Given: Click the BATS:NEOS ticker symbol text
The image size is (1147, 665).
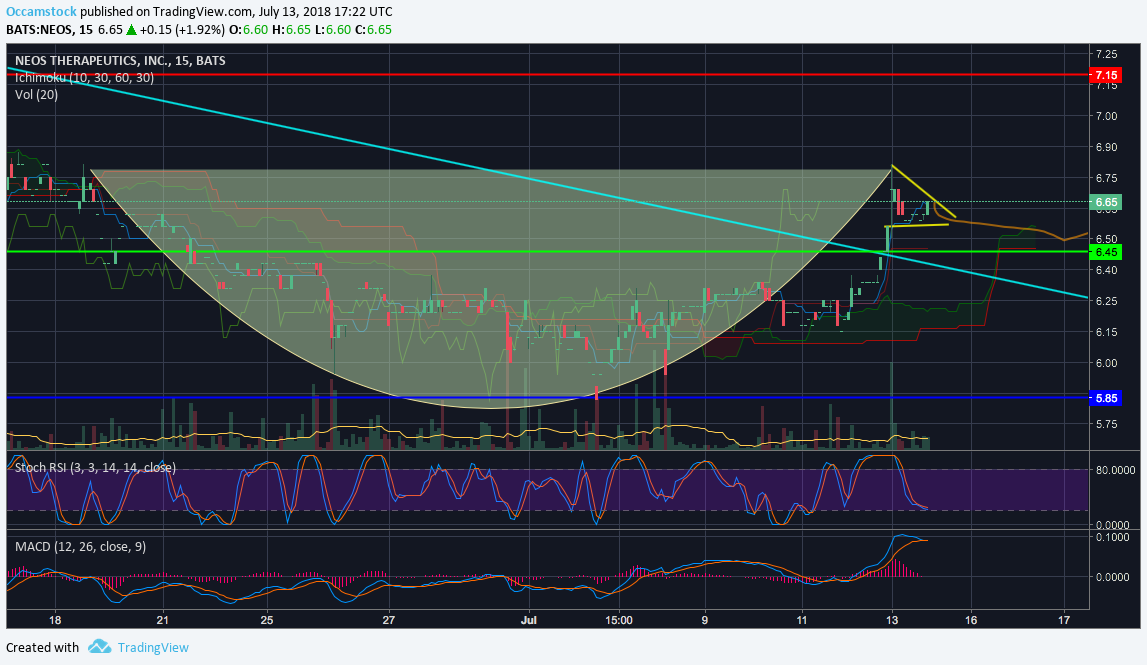Looking at the screenshot, I should coord(40,30).
